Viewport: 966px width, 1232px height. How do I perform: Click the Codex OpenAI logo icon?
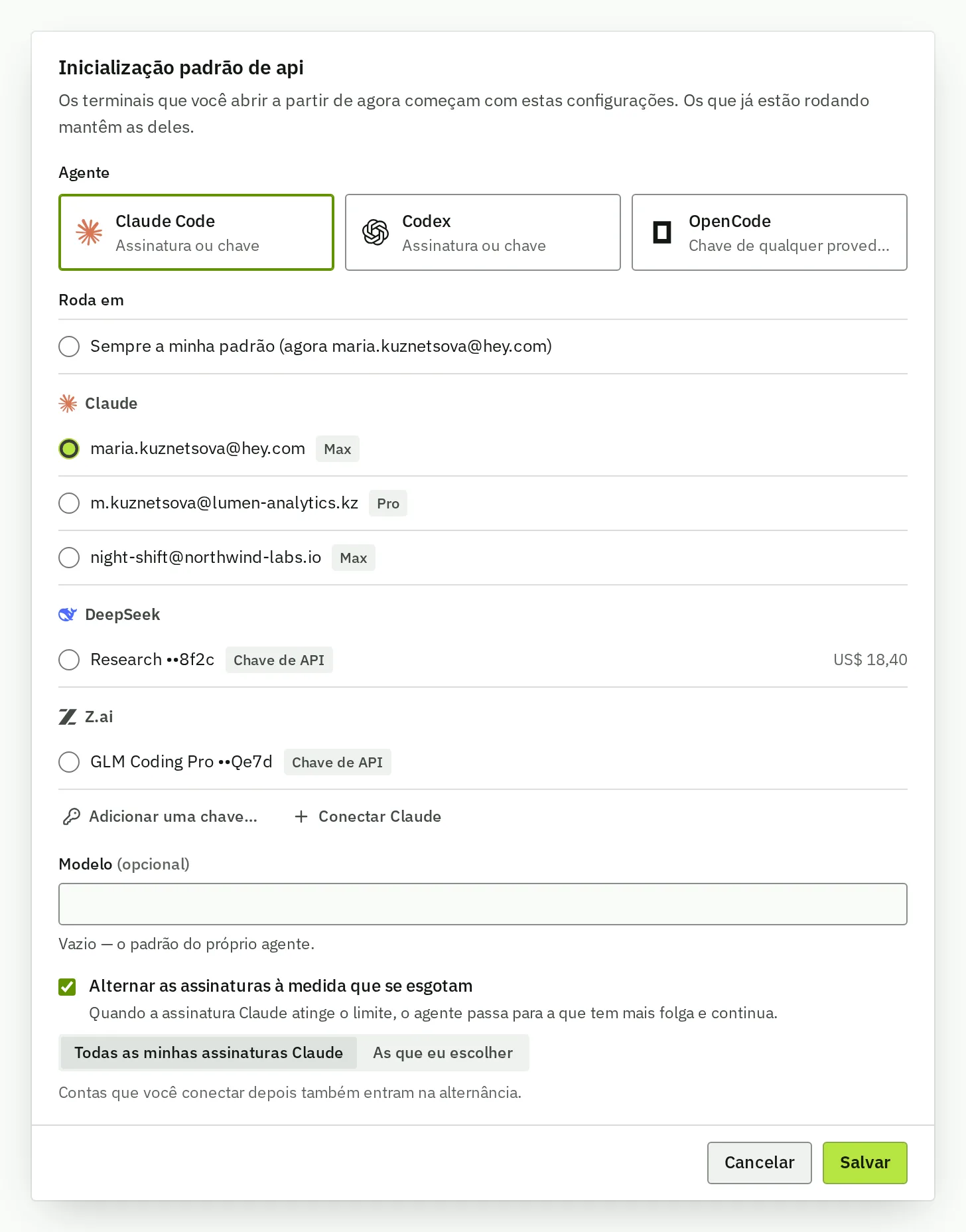tap(376, 232)
